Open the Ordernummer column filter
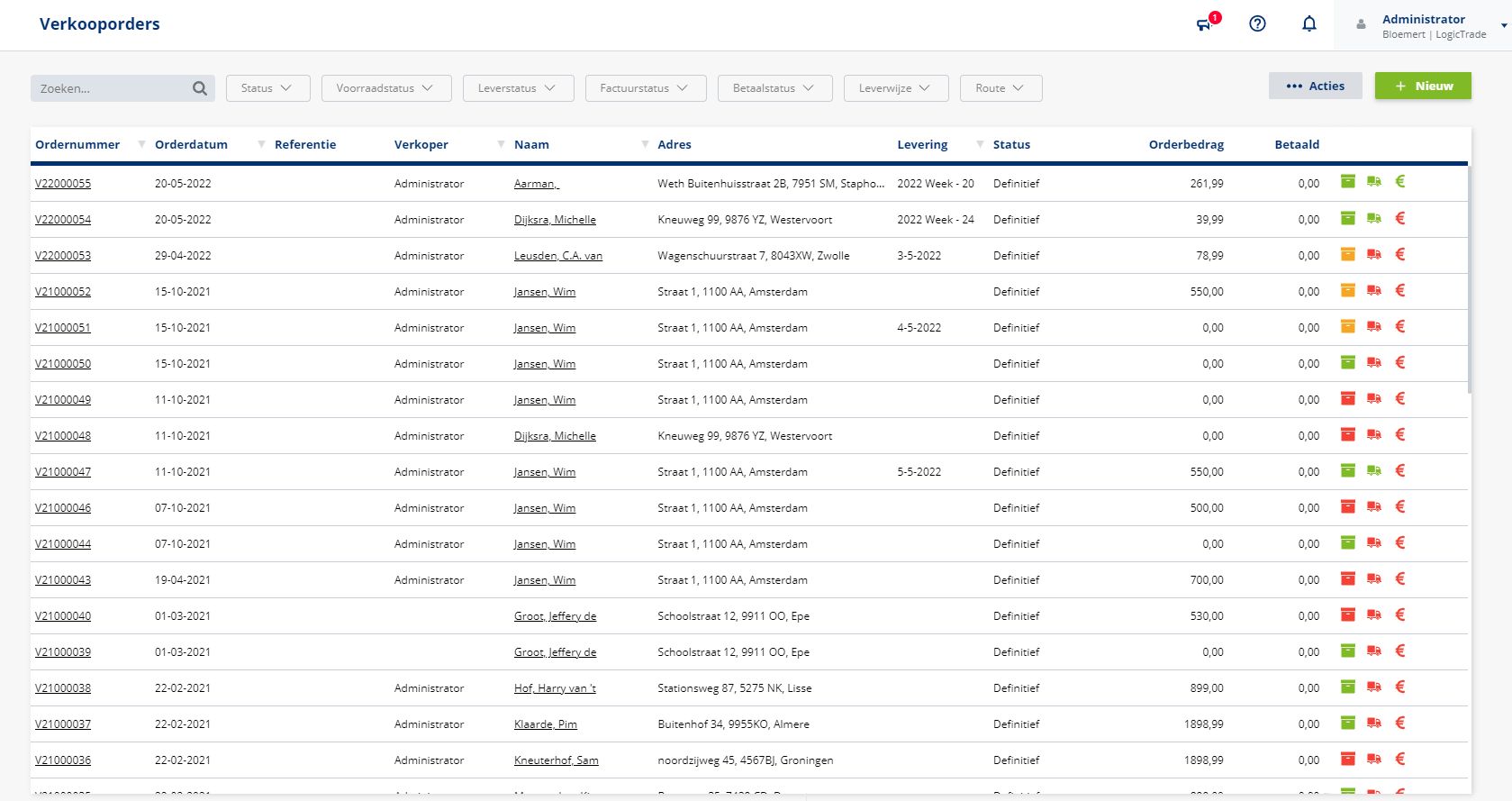Viewport: 1512px width, 801px height. pyautogui.click(x=141, y=144)
